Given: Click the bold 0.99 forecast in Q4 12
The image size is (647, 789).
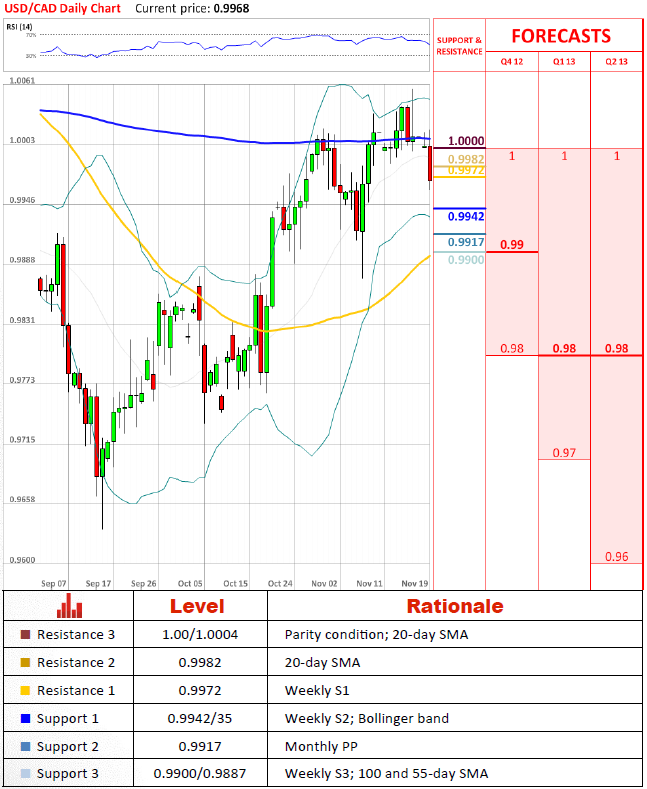Looking at the screenshot, I should click(x=512, y=244).
